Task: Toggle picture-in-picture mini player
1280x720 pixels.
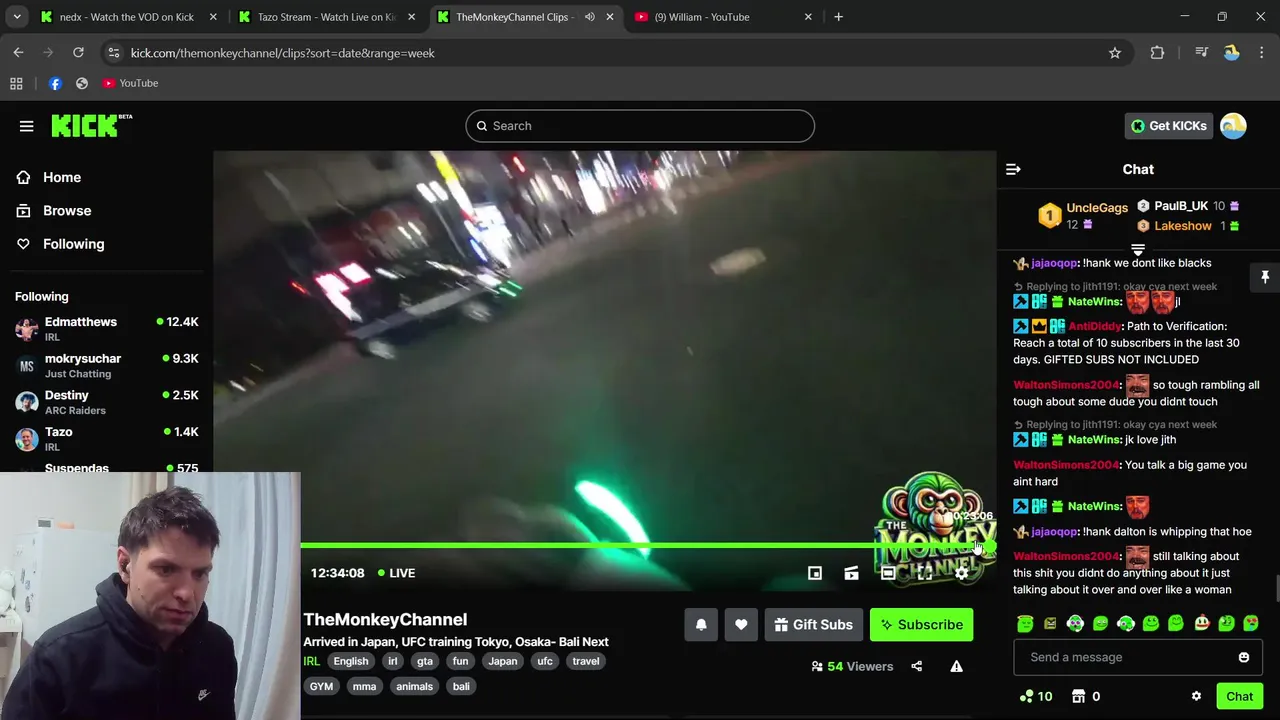Action: (815, 573)
